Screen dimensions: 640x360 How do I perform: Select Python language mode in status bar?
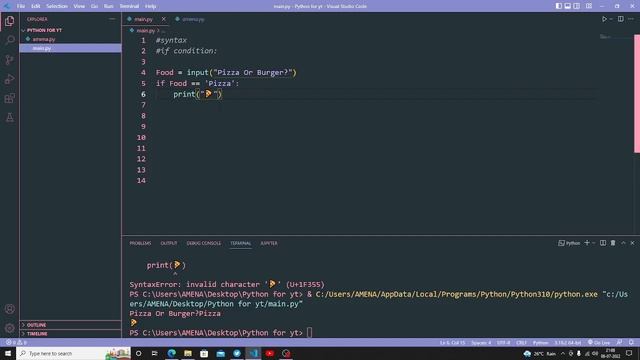coord(540,342)
